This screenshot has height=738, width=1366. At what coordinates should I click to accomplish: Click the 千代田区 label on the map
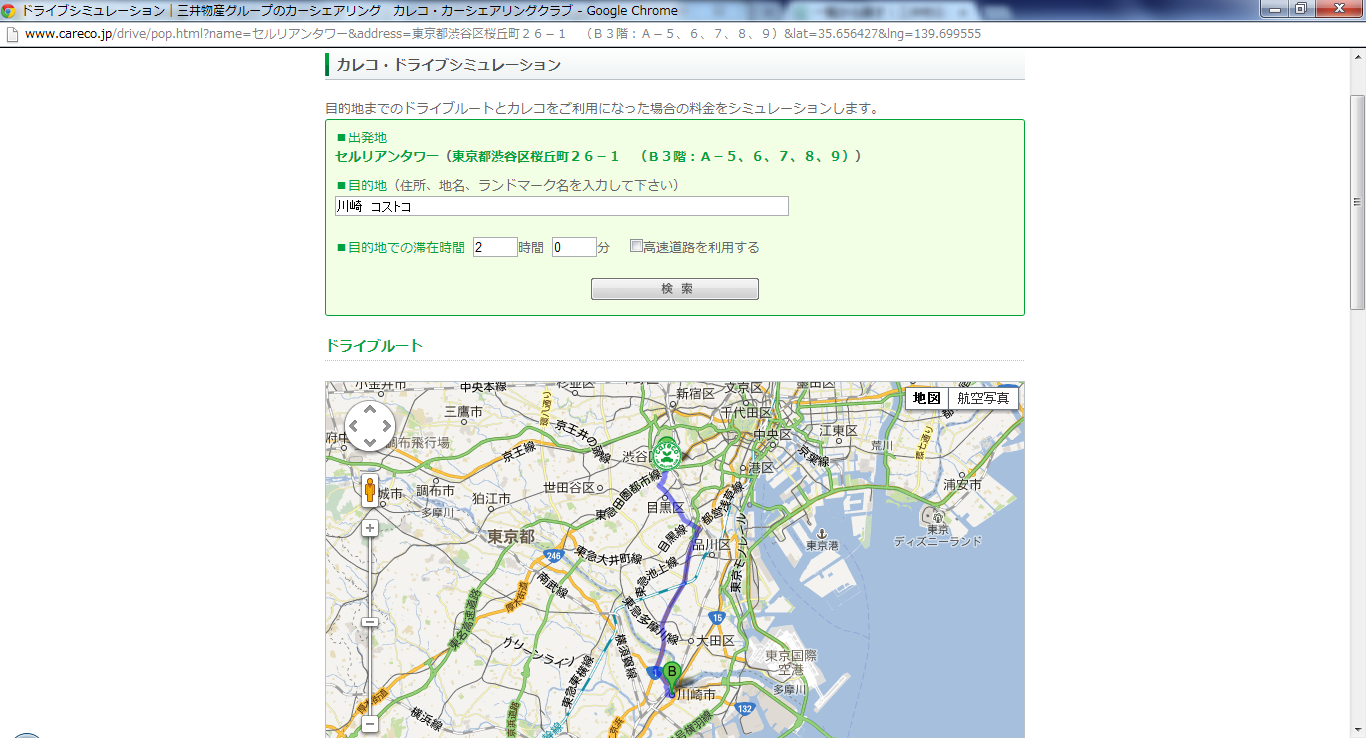[748, 412]
